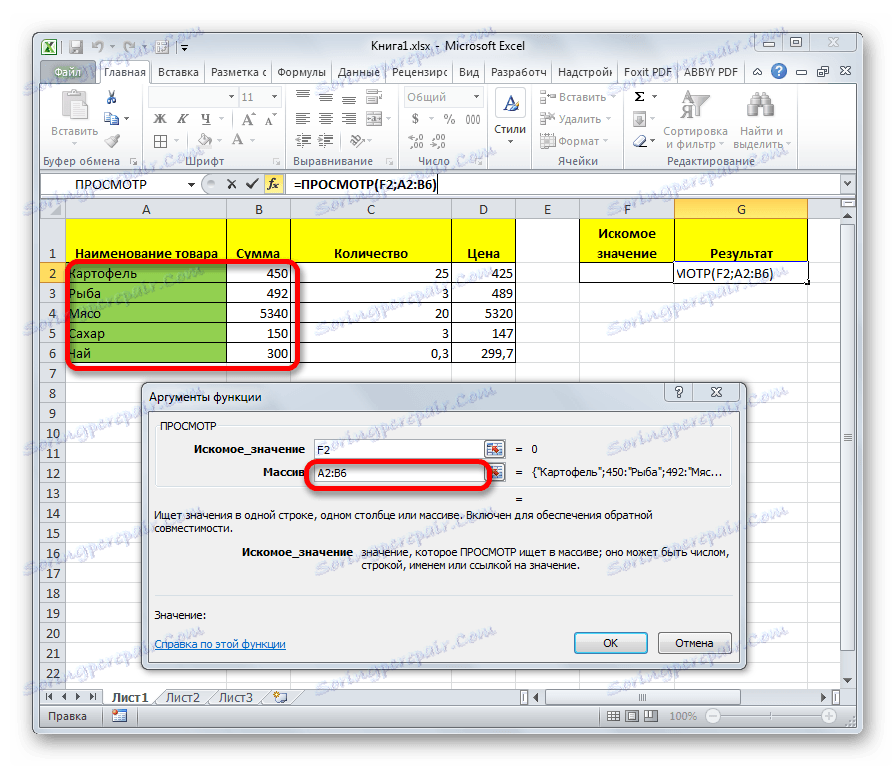Screen dimensions: 896x767
Task: Click the increase decimal icon
Action: 416,141
